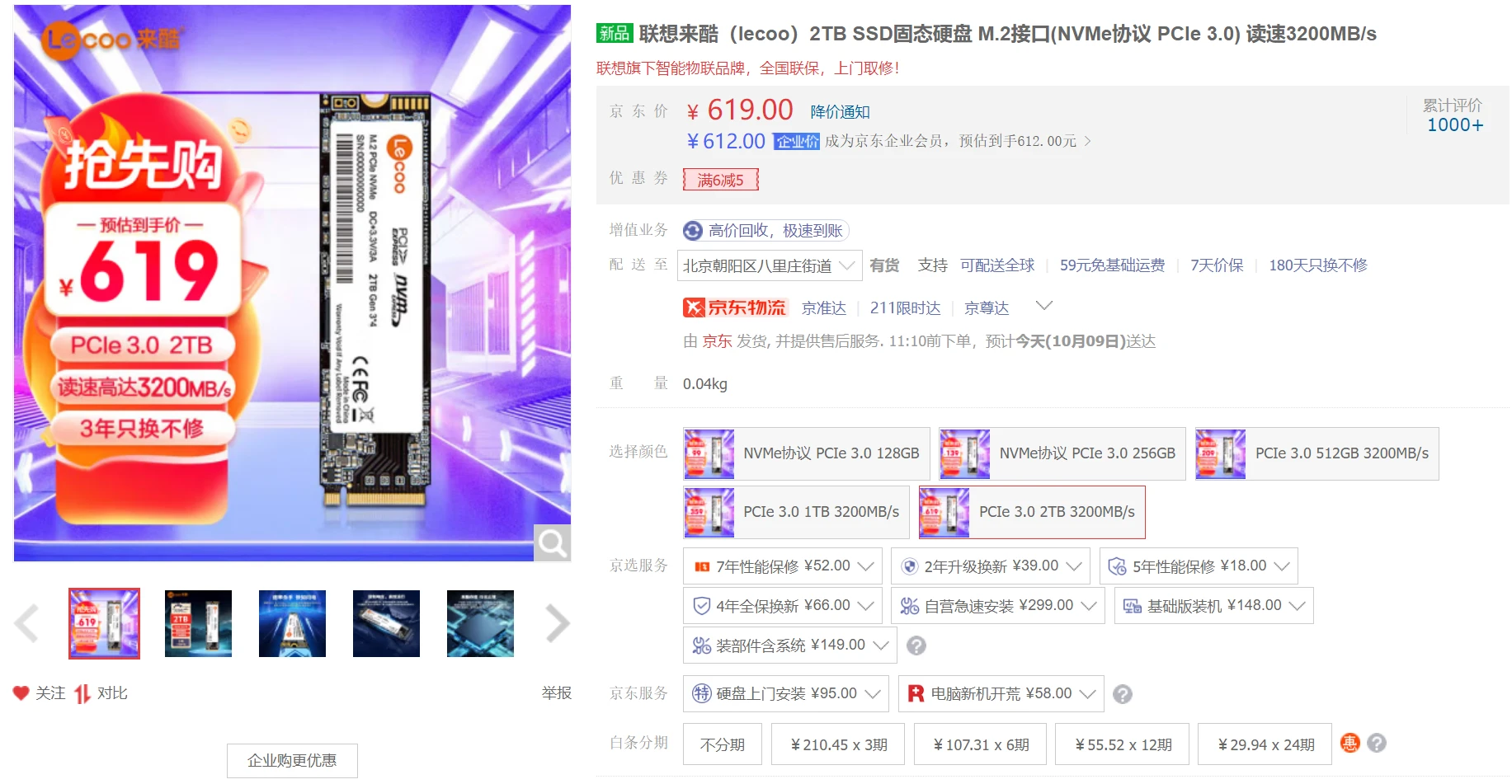
Task: Click the main product image
Action: tap(292, 283)
